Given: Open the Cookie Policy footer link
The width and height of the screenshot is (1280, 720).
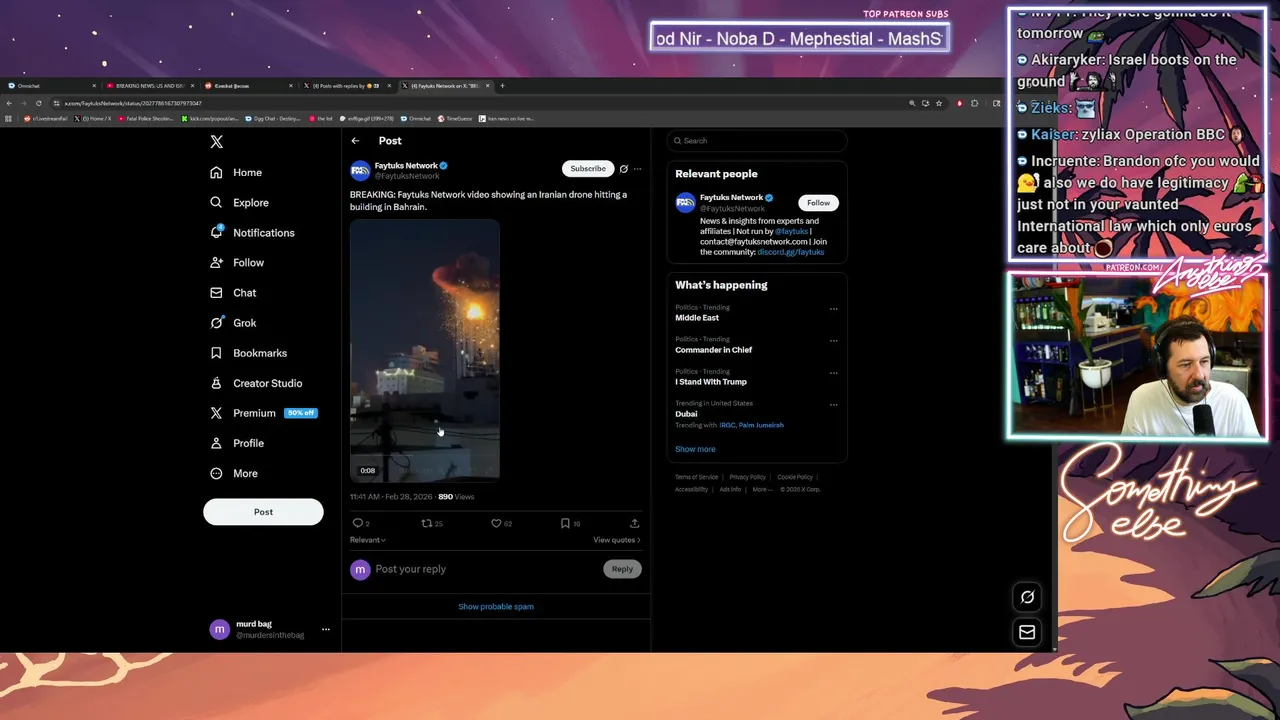Looking at the screenshot, I should click(x=795, y=477).
